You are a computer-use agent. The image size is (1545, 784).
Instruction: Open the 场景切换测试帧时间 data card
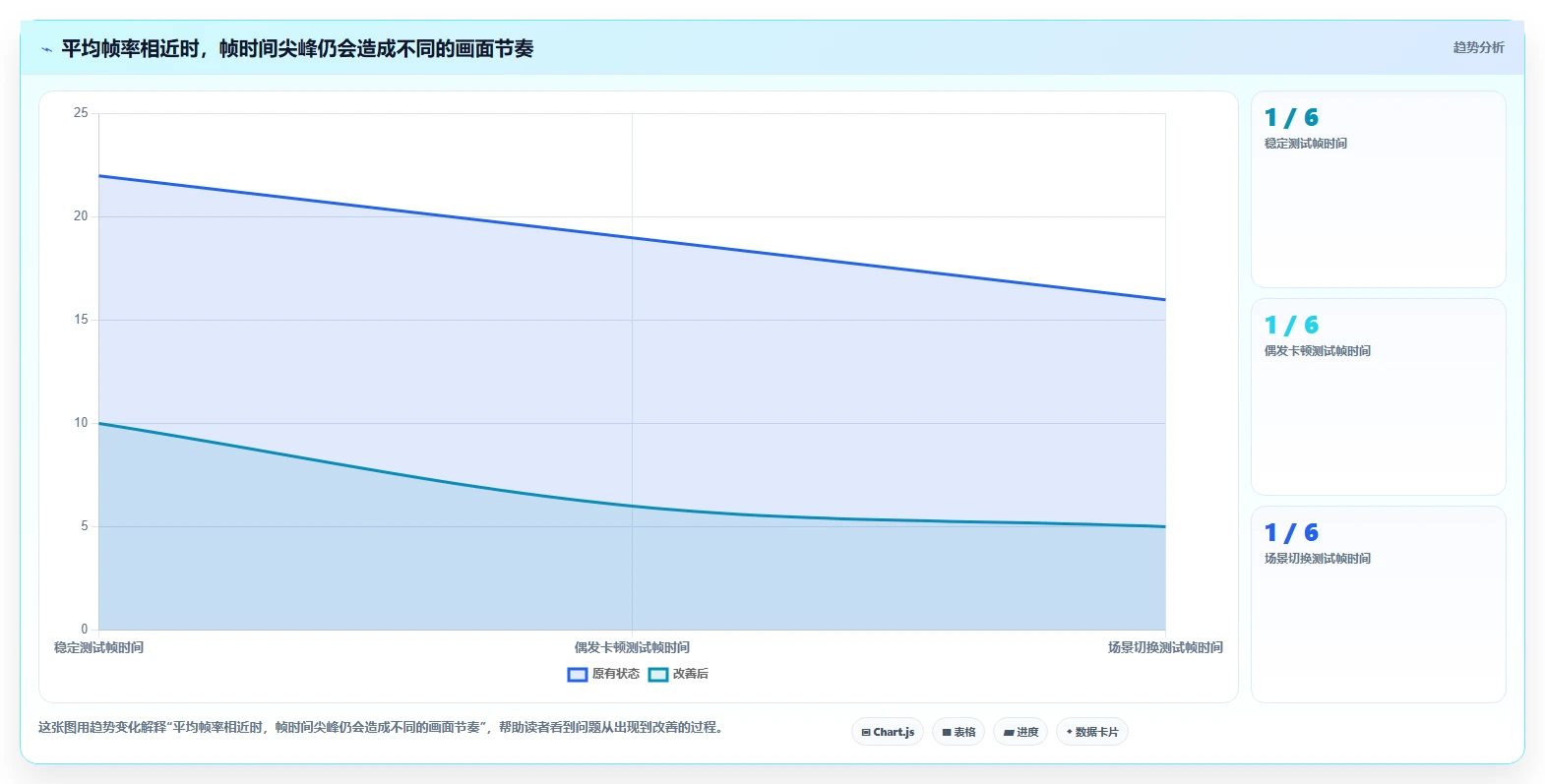coord(1378,605)
